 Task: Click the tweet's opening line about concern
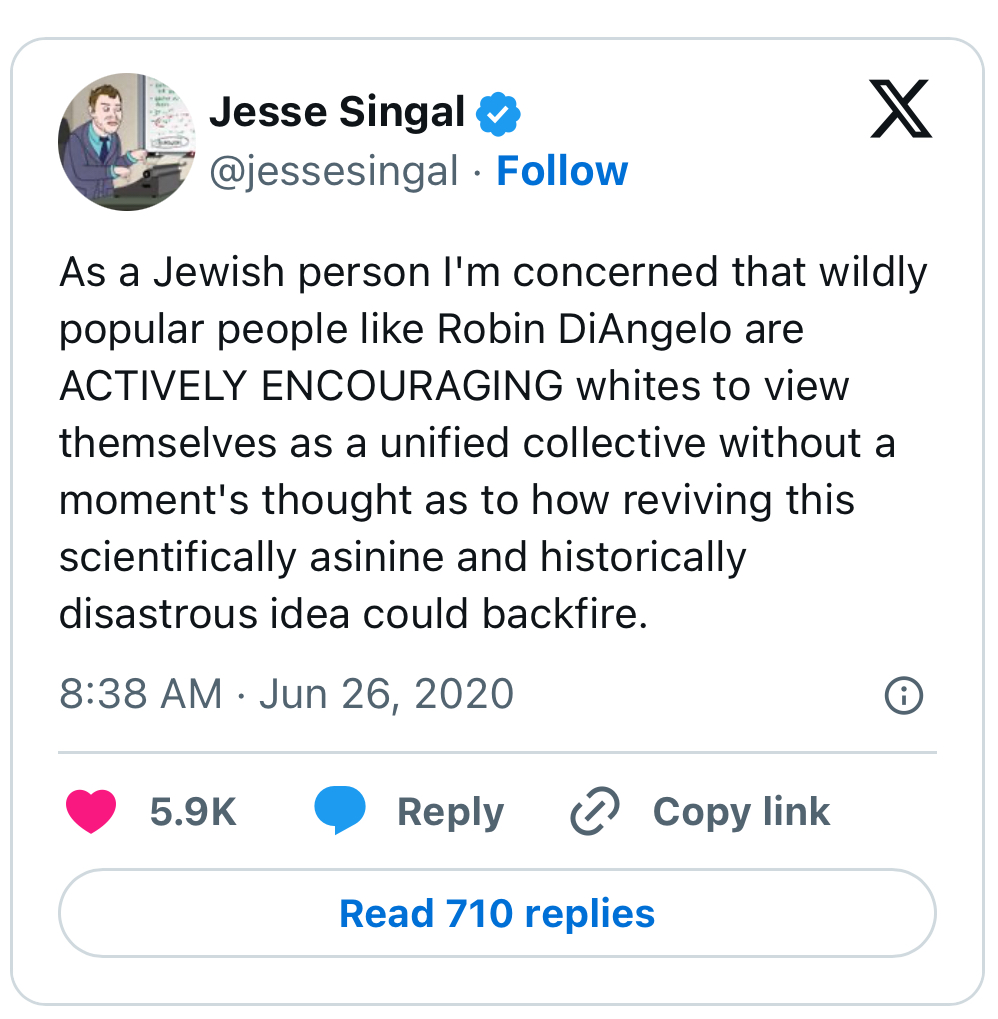pos(493,272)
